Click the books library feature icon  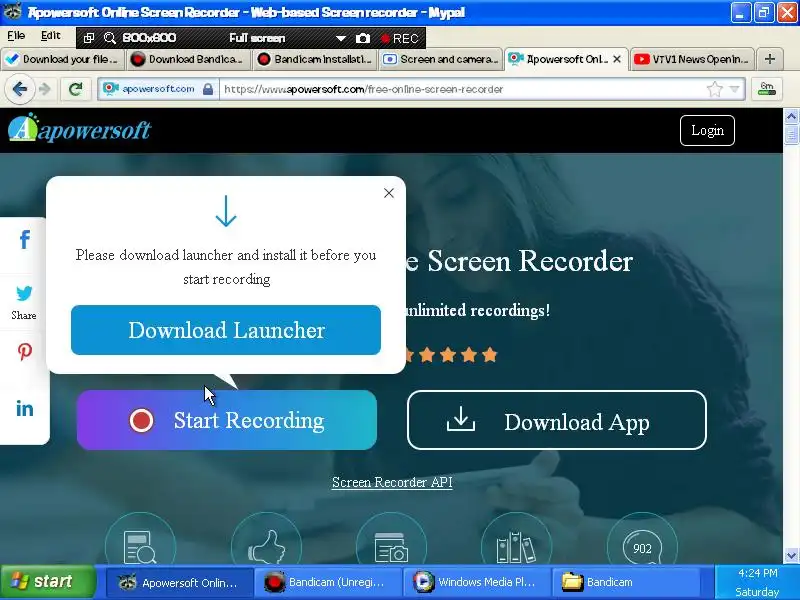pyautogui.click(x=516, y=546)
